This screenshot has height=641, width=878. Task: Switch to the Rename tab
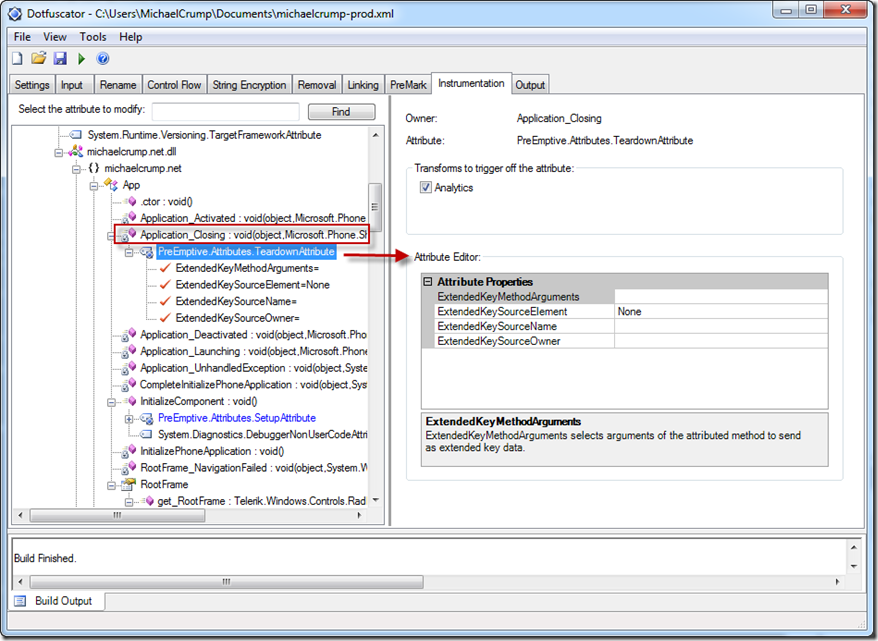click(118, 85)
